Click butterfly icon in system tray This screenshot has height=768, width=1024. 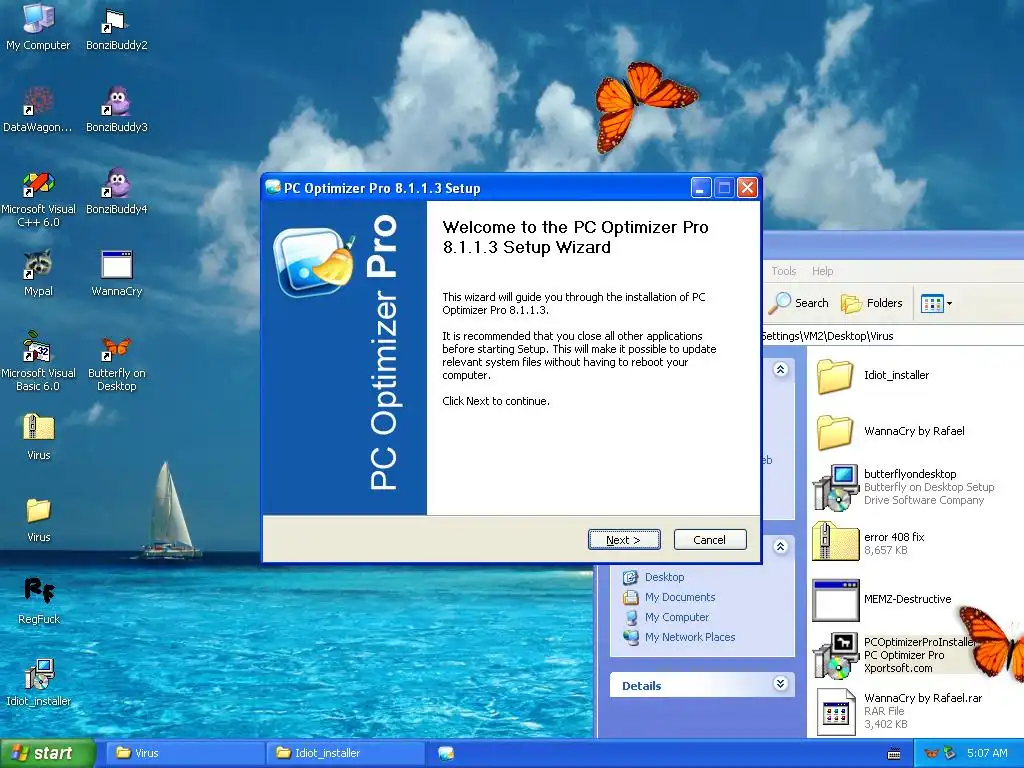tap(931, 753)
